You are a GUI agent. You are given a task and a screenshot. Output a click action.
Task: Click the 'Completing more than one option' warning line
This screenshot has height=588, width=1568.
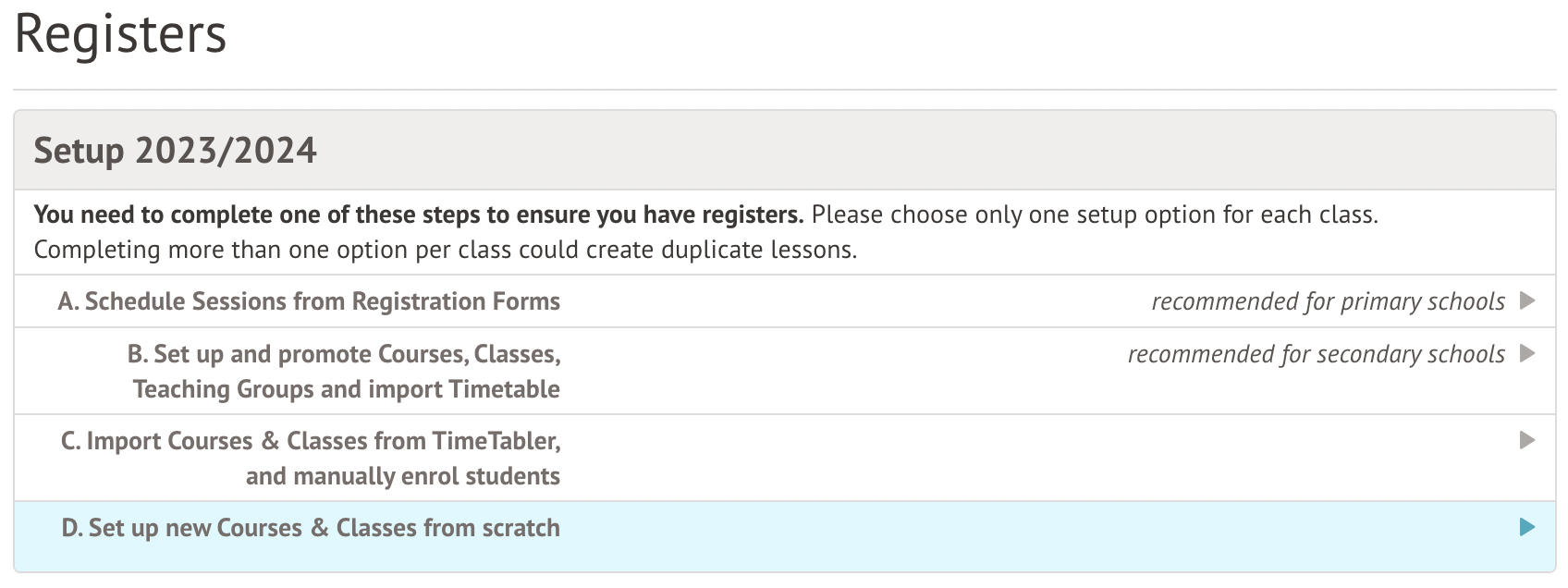(445, 250)
